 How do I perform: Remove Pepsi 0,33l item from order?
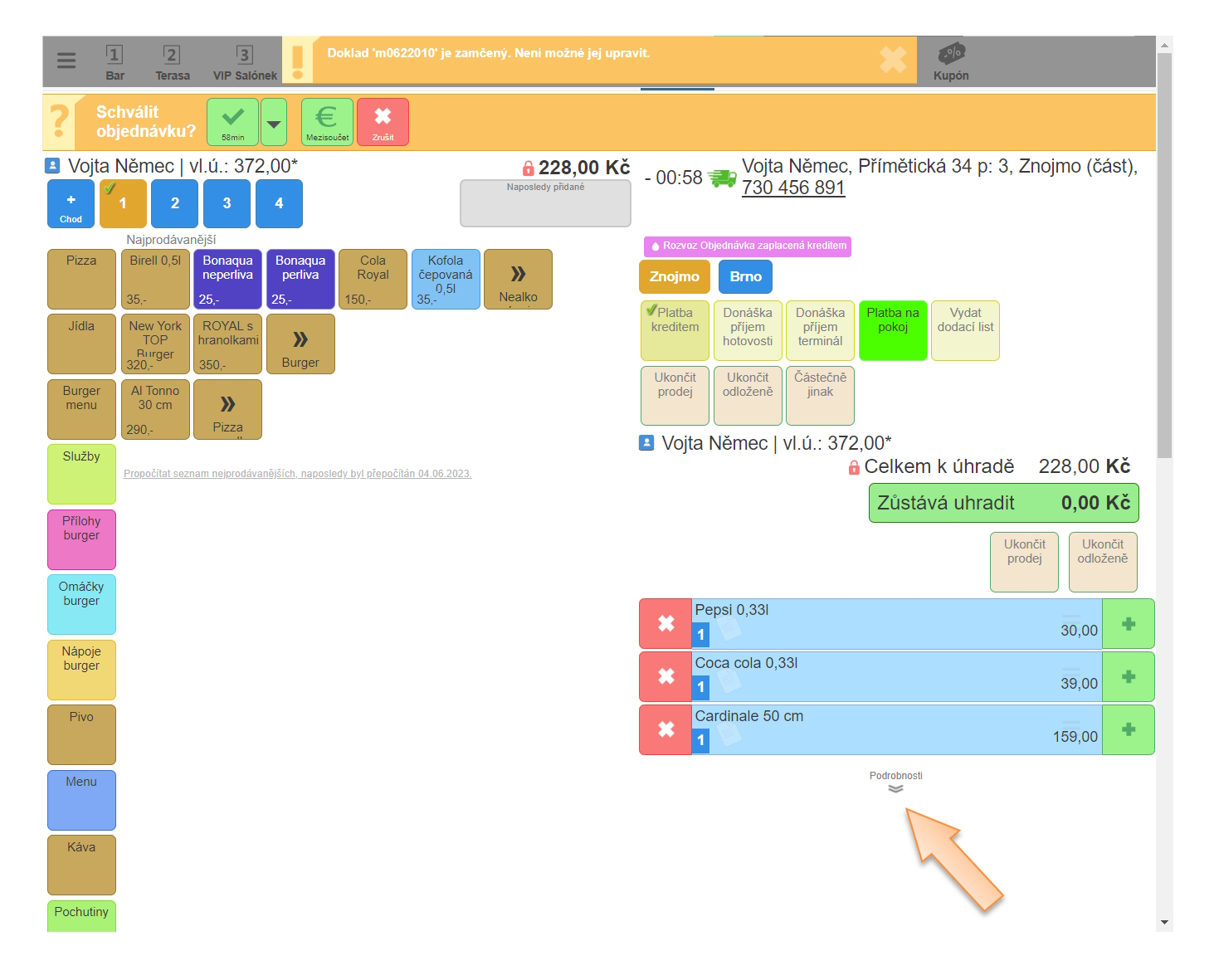point(666,624)
